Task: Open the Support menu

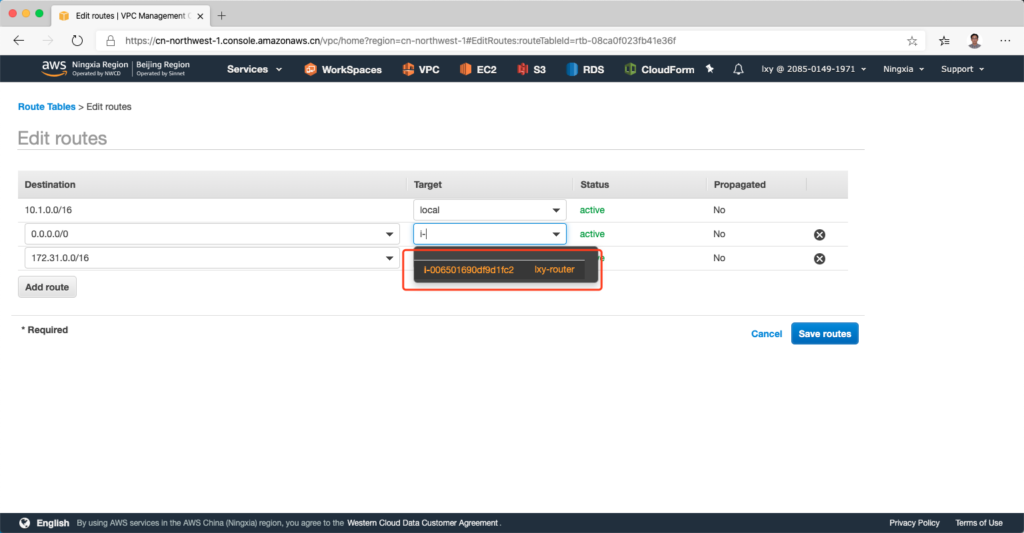Action: 962,69
